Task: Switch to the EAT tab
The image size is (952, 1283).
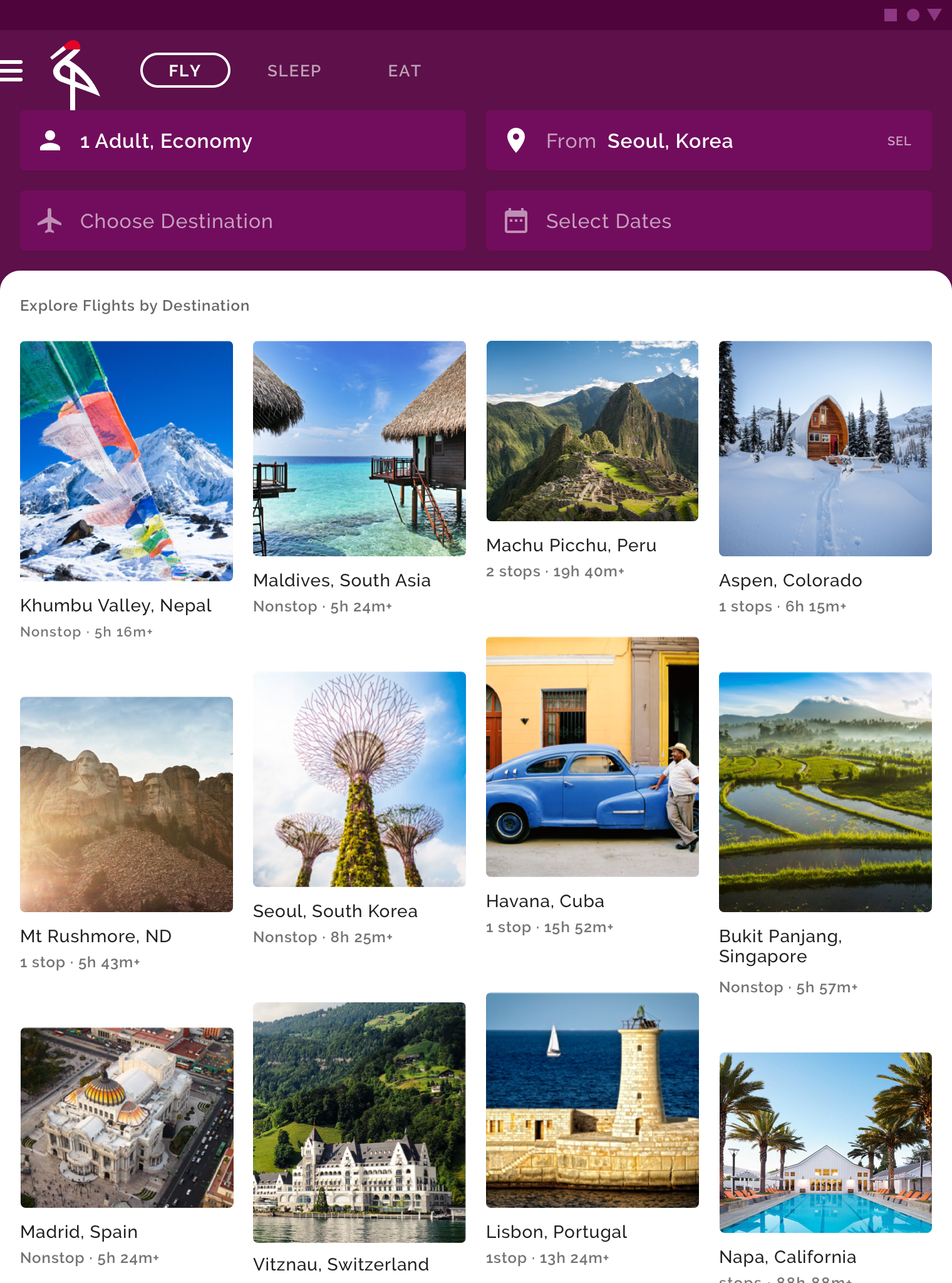Action: (x=404, y=71)
